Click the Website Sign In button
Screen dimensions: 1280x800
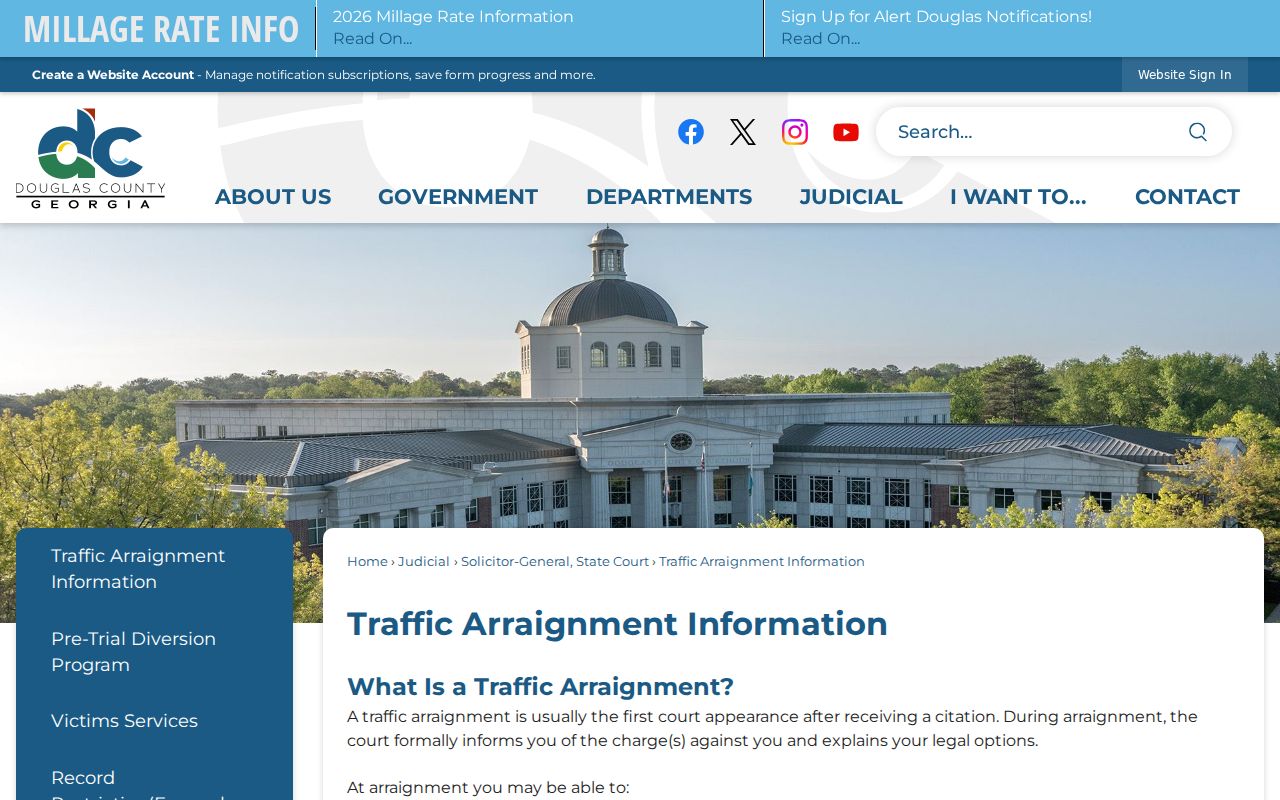[x=1185, y=75]
